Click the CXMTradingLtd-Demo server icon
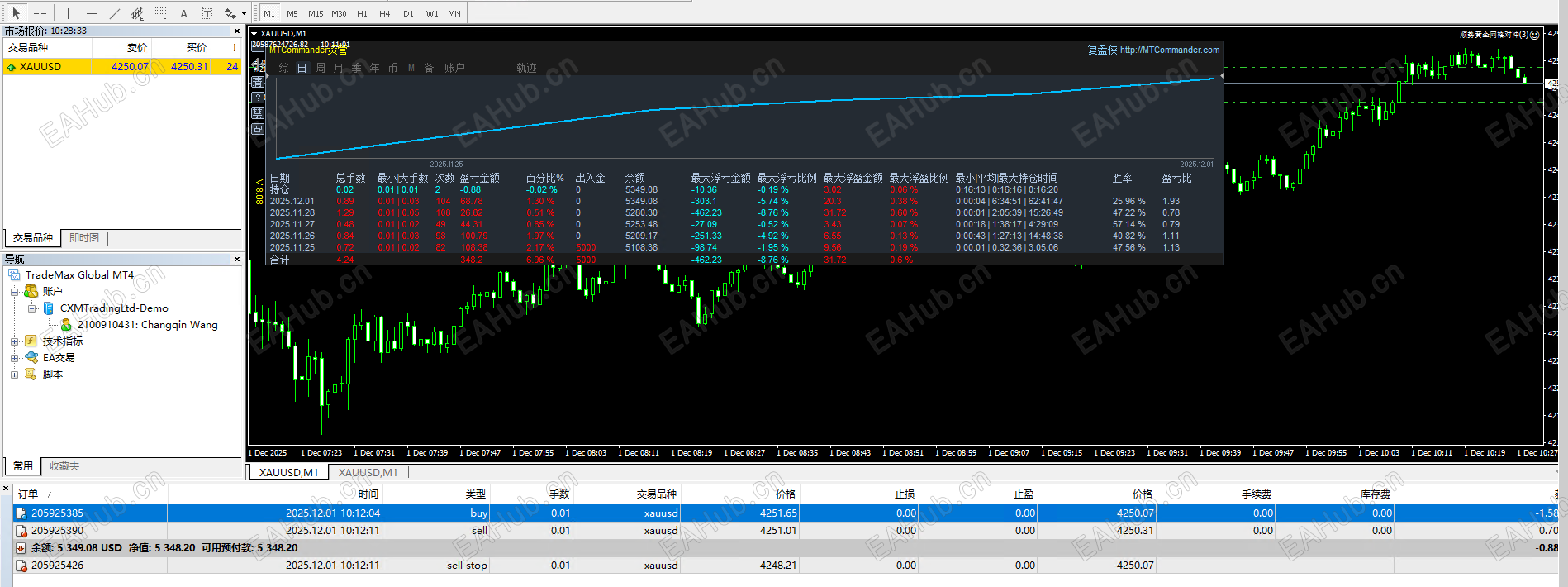Viewport: 1568px width, 587px height. tap(48, 308)
